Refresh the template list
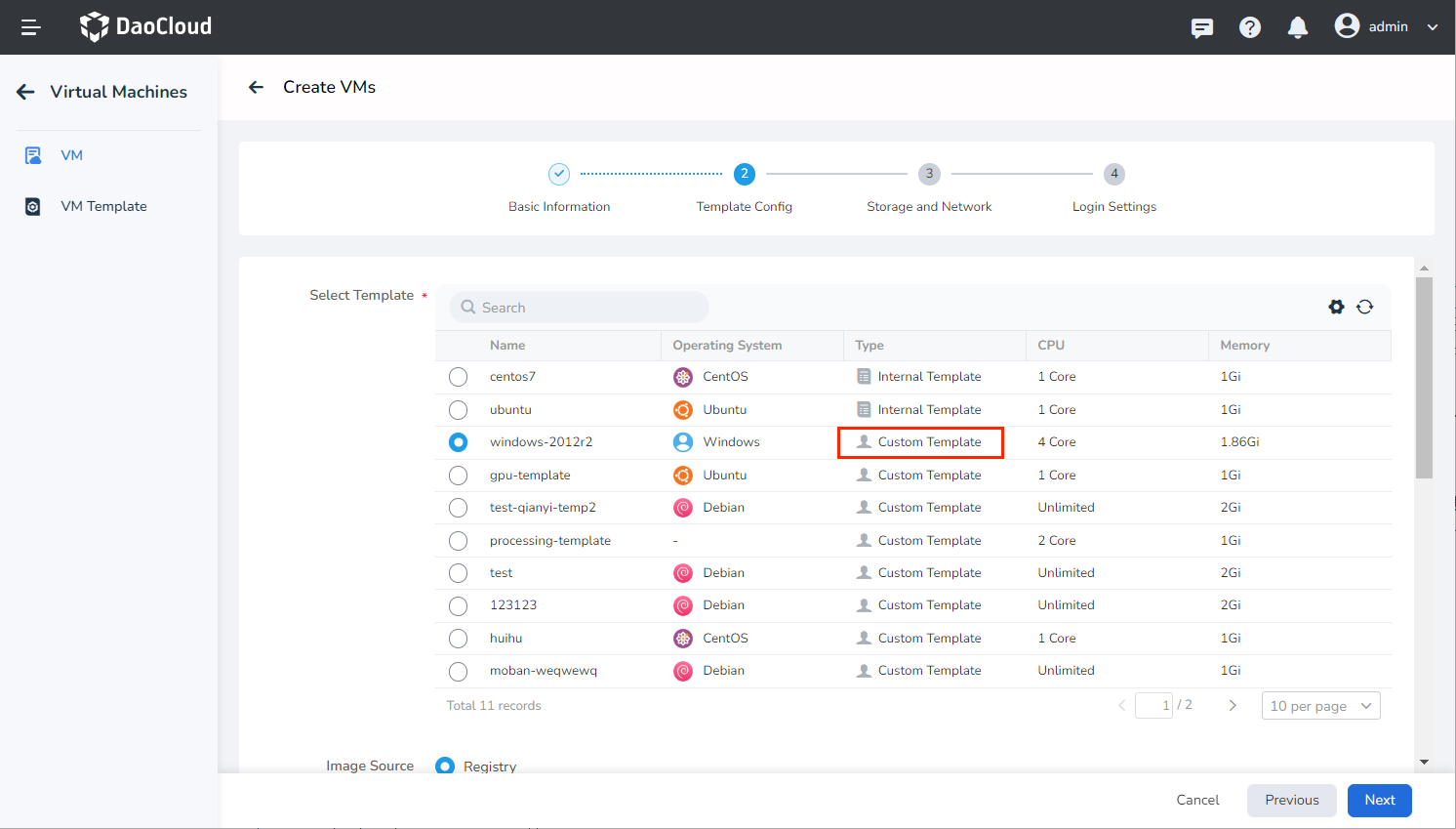The height and width of the screenshot is (829, 1456). pos(1364,306)
